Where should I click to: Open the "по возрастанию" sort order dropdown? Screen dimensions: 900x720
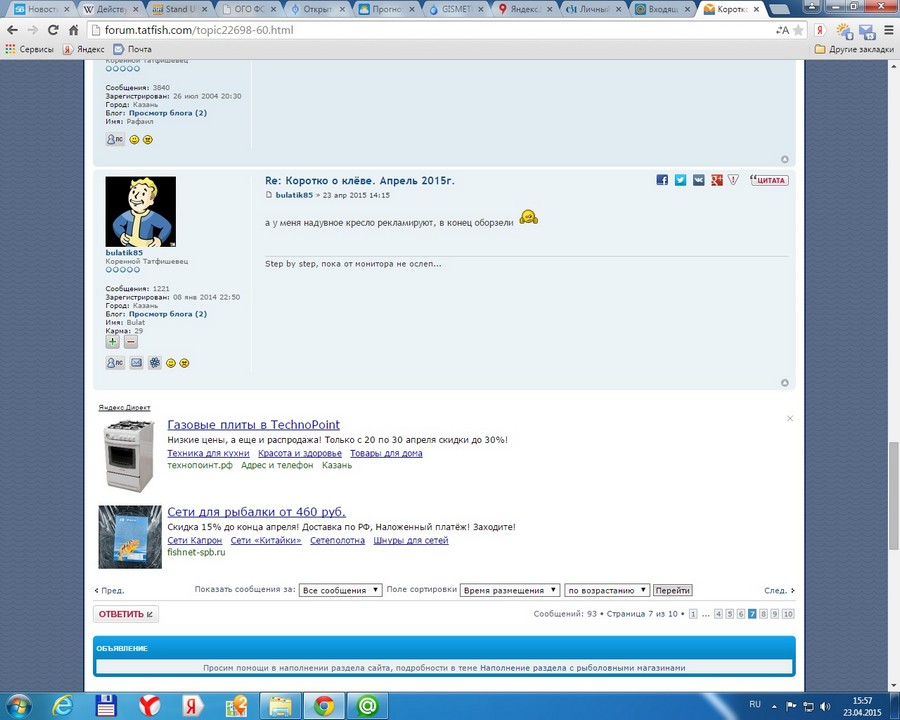[x=607, y=590]
